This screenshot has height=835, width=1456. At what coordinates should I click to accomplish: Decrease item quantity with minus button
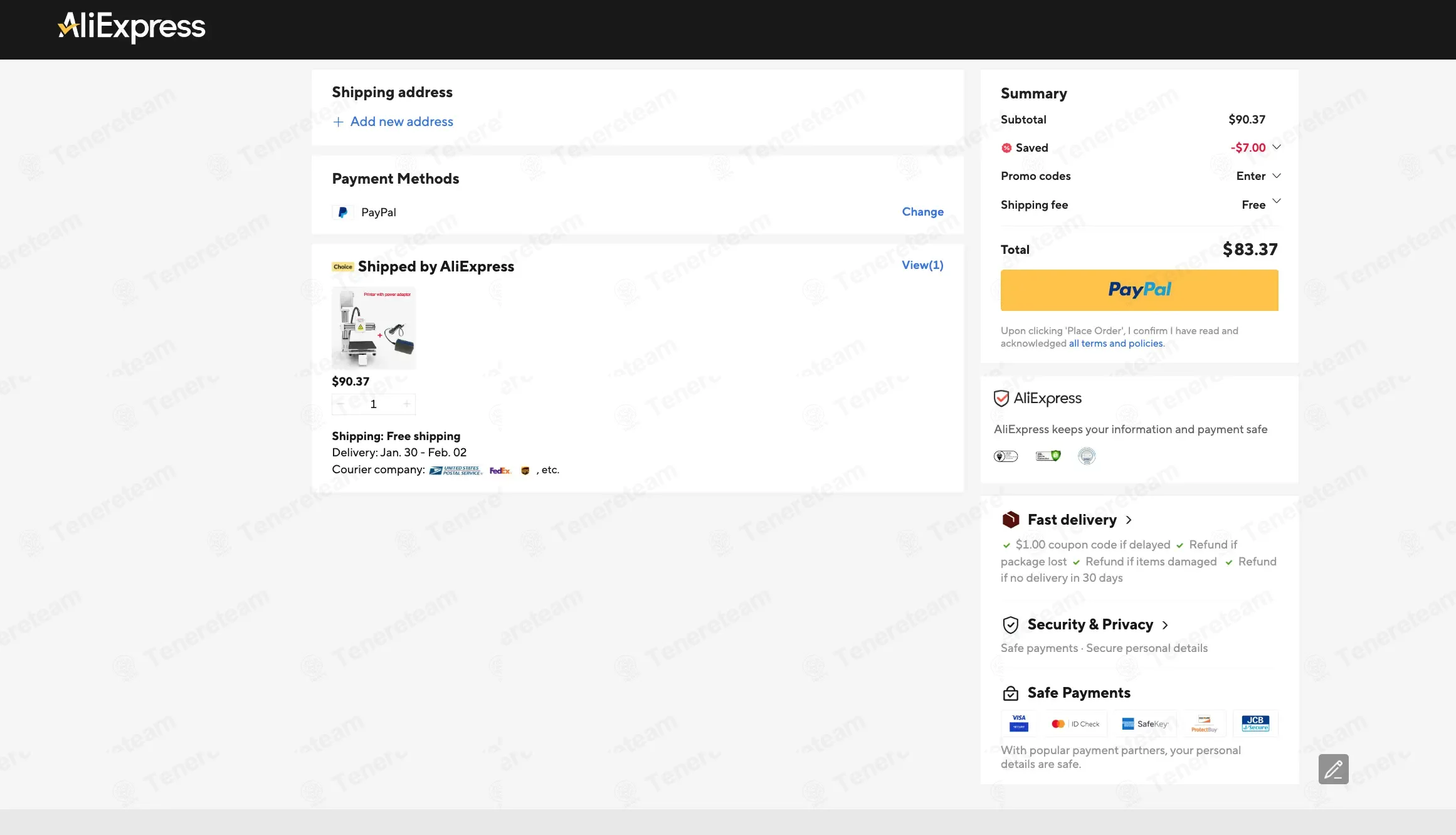click(x=340, y=404)
